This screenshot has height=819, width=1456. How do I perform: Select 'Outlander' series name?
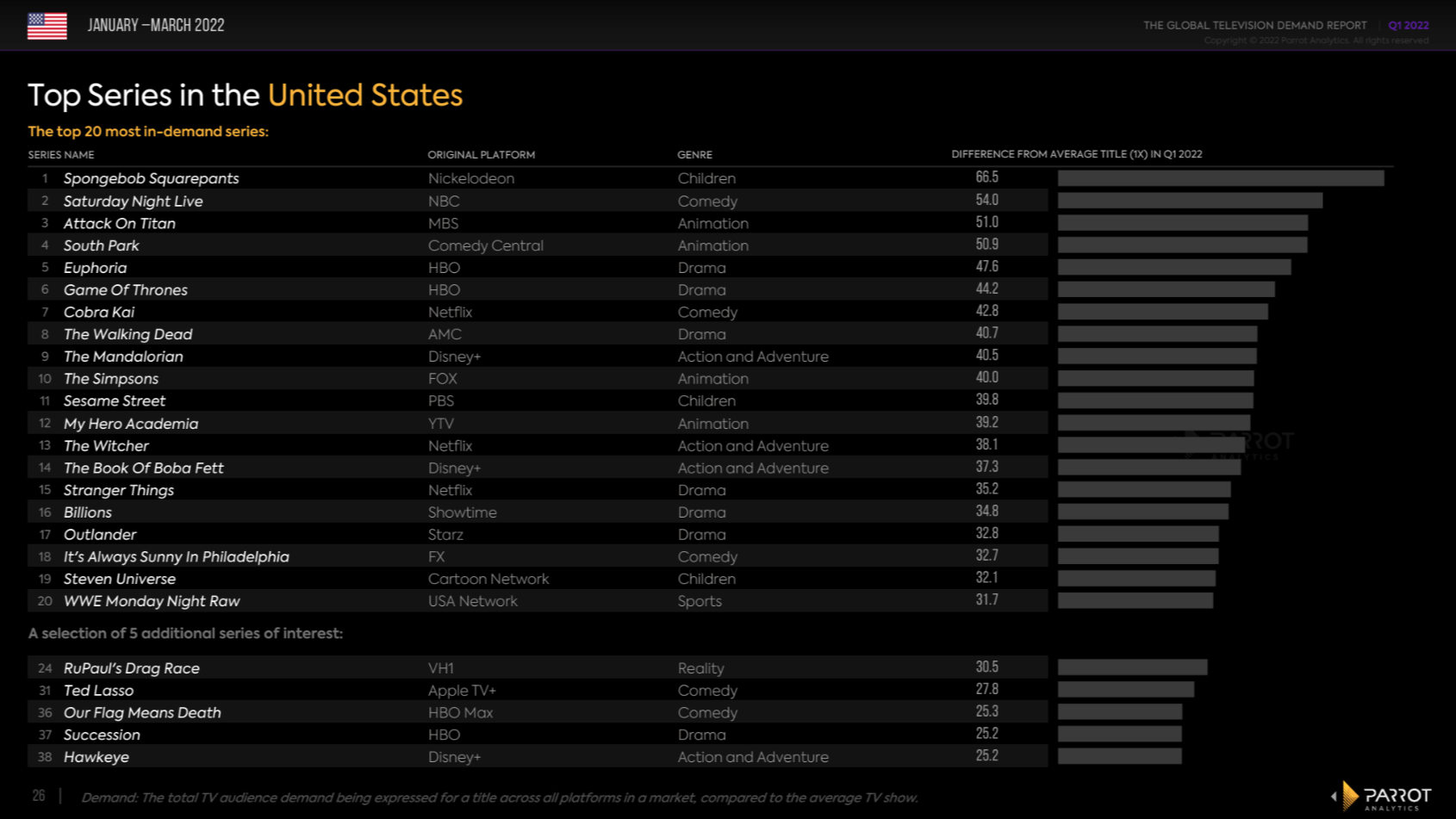tap(100, 535)
